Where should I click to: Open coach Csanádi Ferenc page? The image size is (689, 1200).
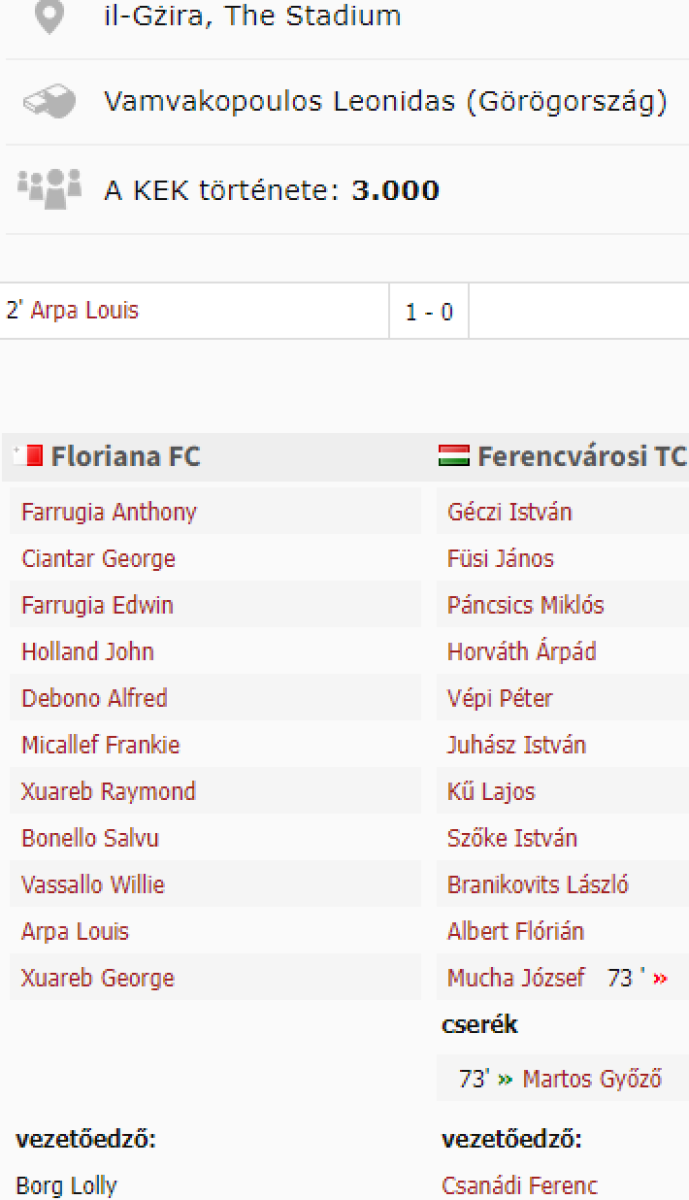pyautogui.click(x=520, y=1186)
